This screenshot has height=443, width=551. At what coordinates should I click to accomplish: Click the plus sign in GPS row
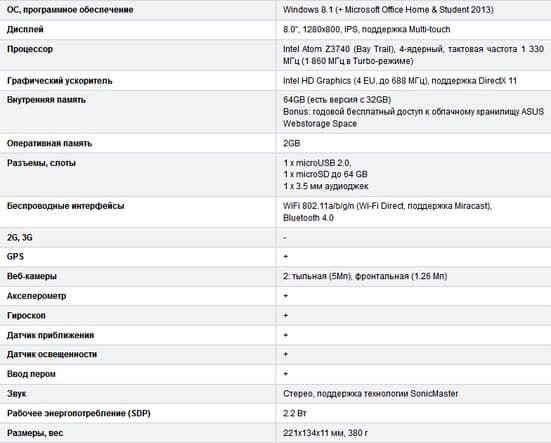point(286,257)
